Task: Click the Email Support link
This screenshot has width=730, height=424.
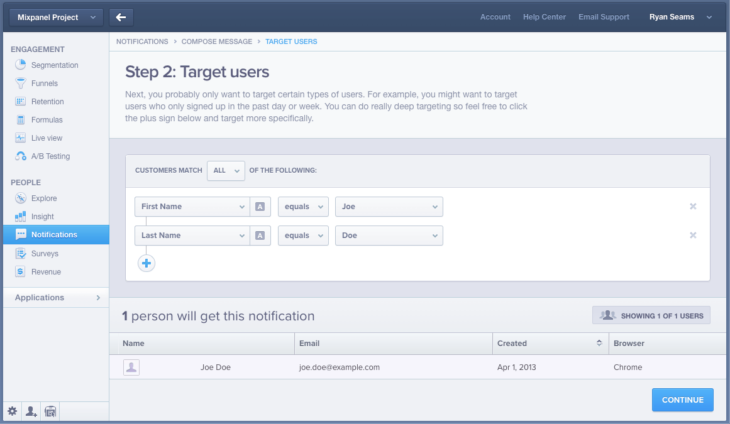Action: pyautogui.click(x=604, y=17)
